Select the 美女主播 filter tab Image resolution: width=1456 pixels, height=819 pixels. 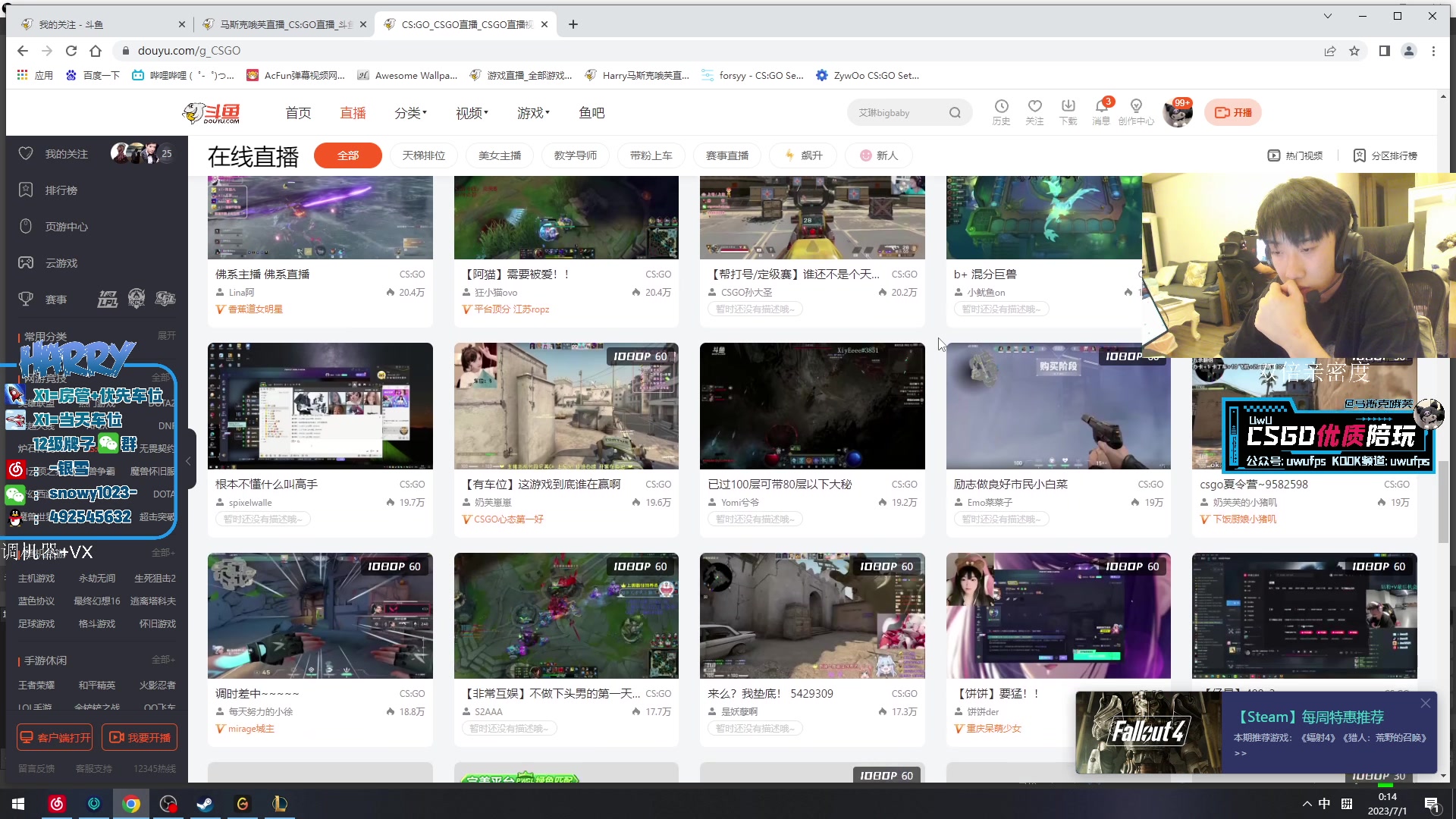coord(500,155)
